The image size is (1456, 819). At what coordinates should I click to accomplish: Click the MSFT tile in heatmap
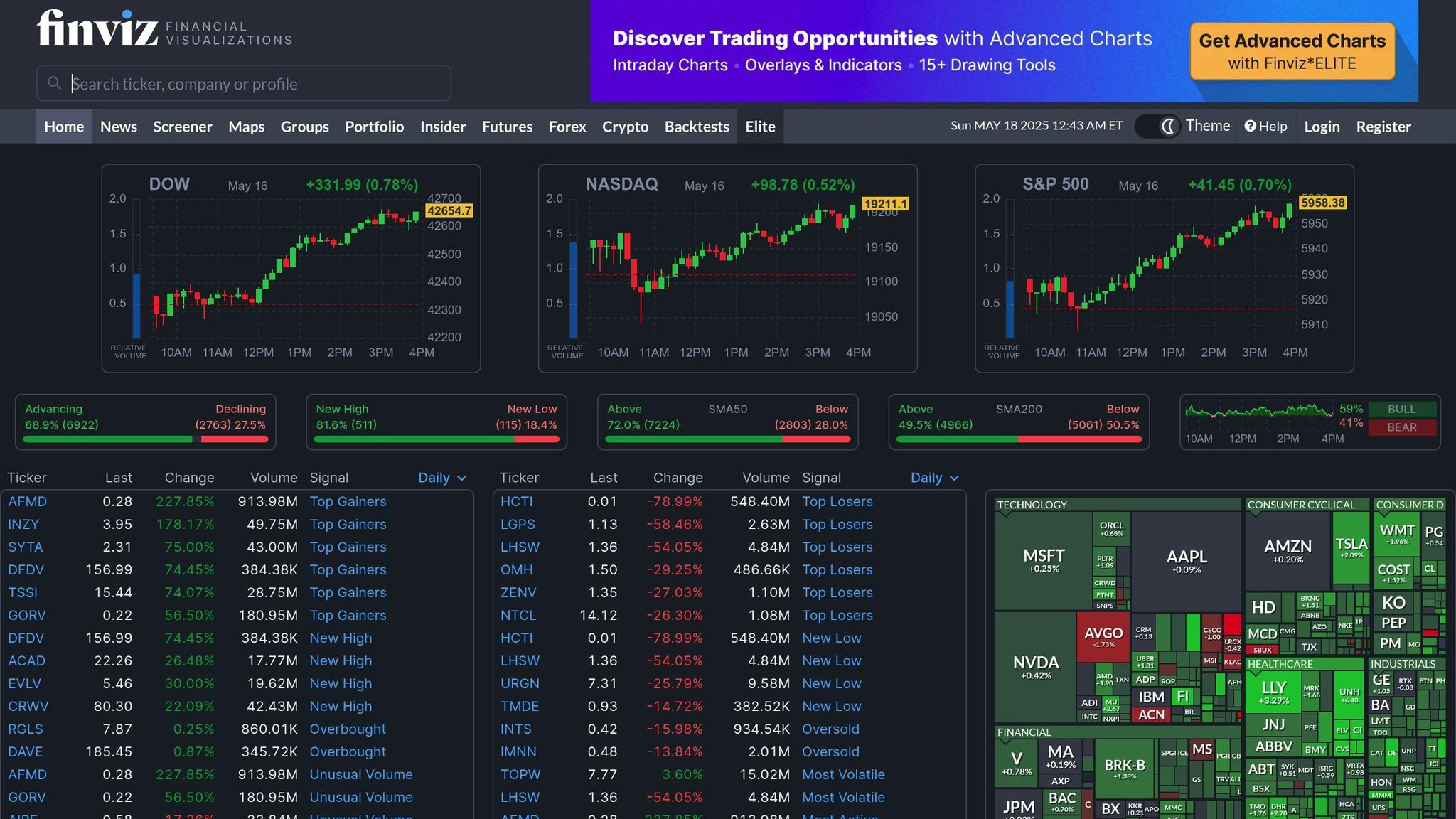pos(1043,560)
